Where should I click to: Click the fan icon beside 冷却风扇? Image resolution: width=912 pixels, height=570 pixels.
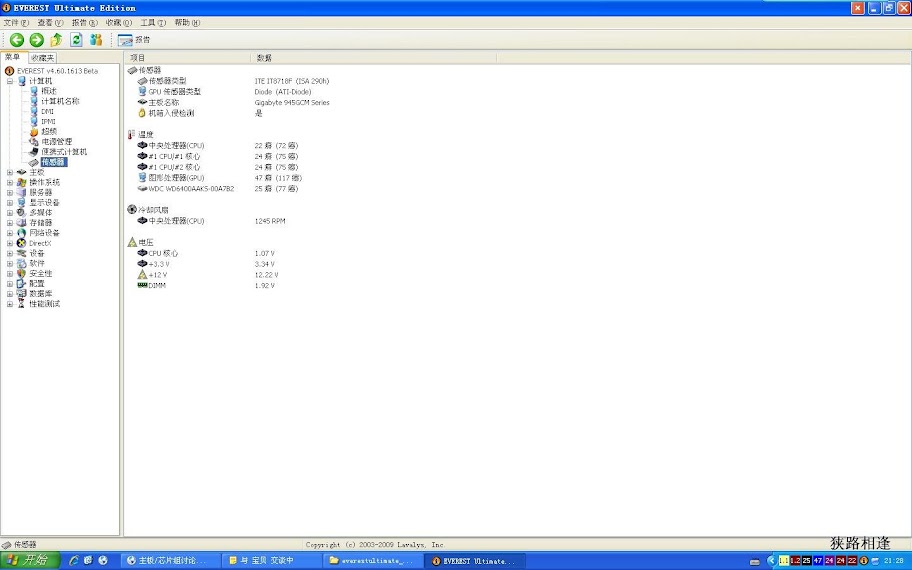click(132, 209)
